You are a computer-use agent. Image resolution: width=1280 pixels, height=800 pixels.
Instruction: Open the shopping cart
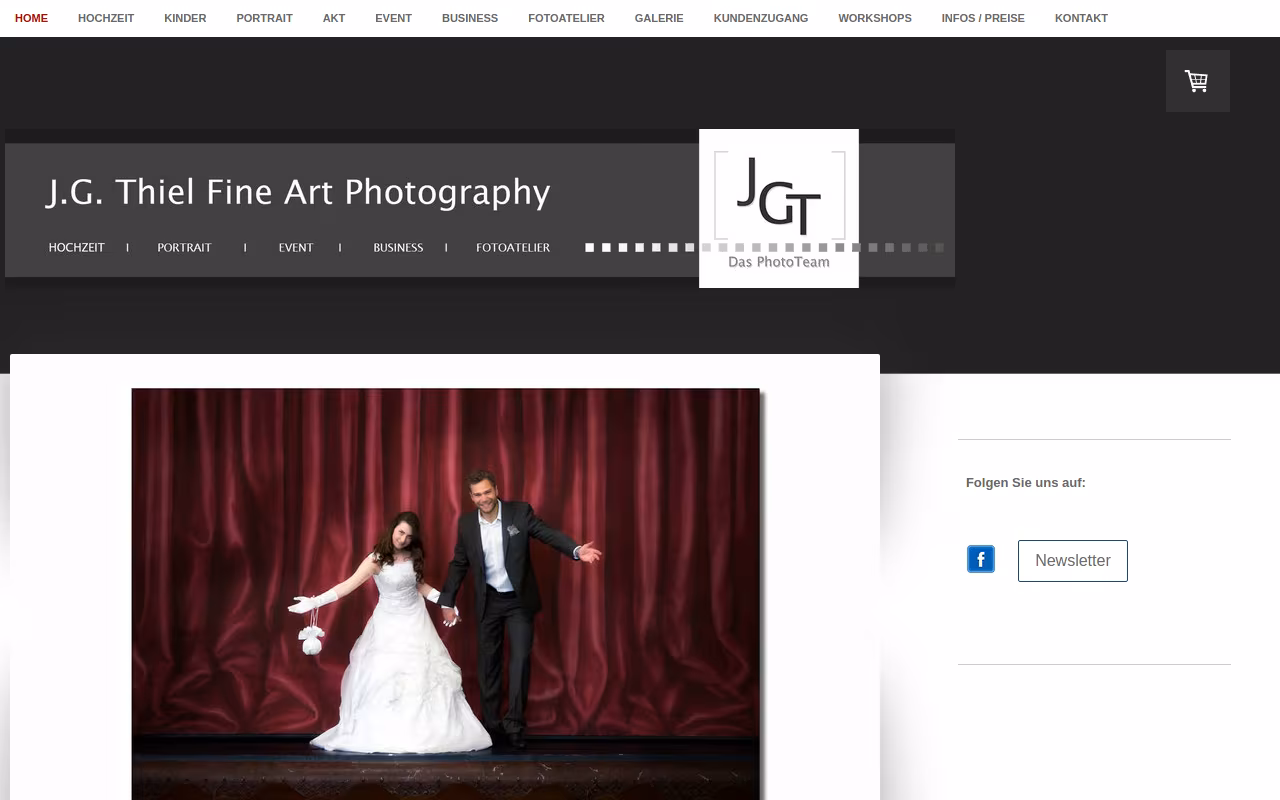(x=1197, y=81)
